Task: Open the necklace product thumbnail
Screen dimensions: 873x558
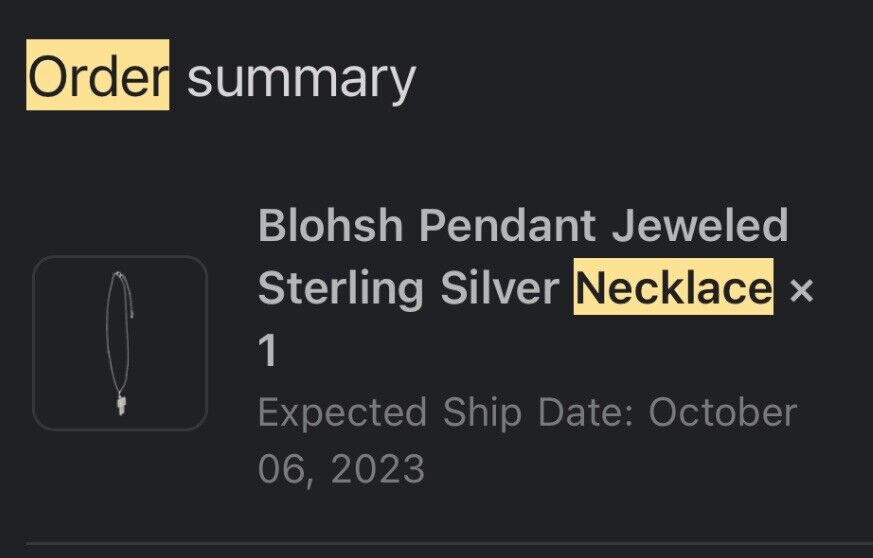Action: 120,343
